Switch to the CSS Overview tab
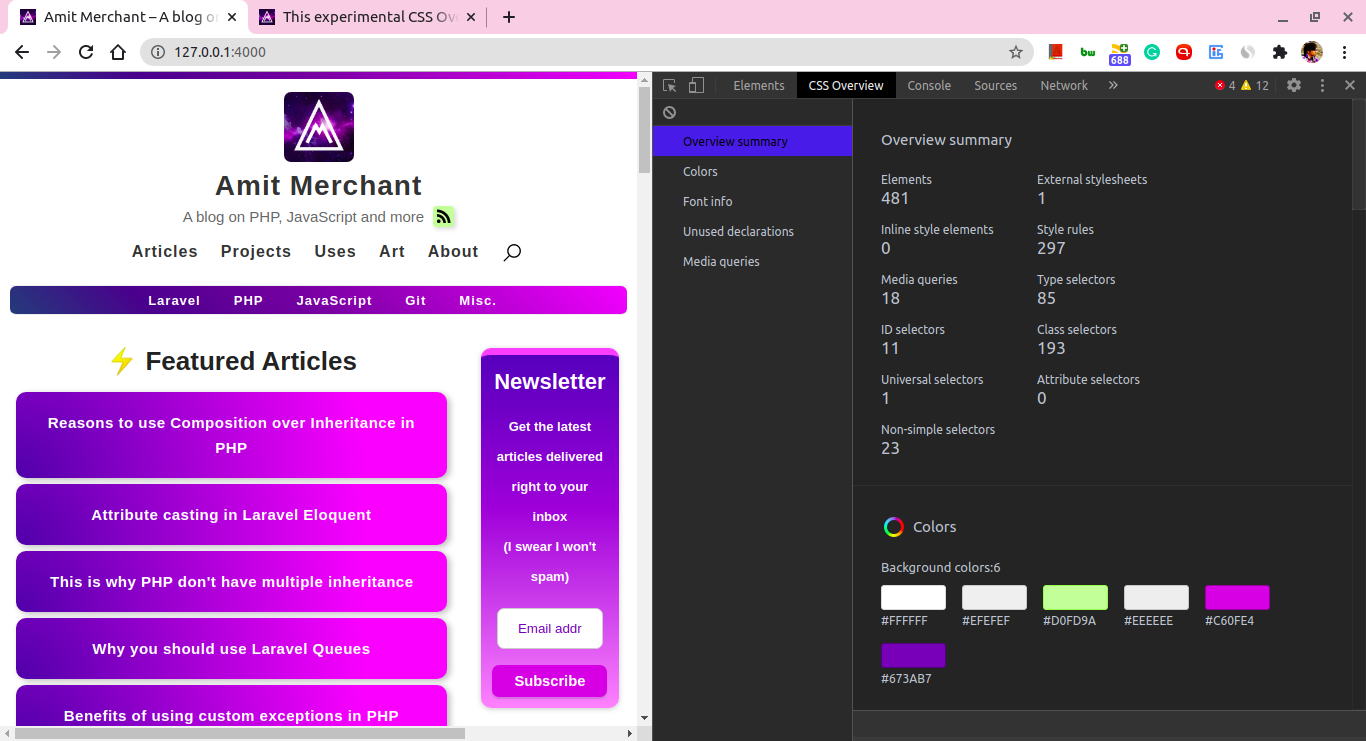 click(846, 86)
